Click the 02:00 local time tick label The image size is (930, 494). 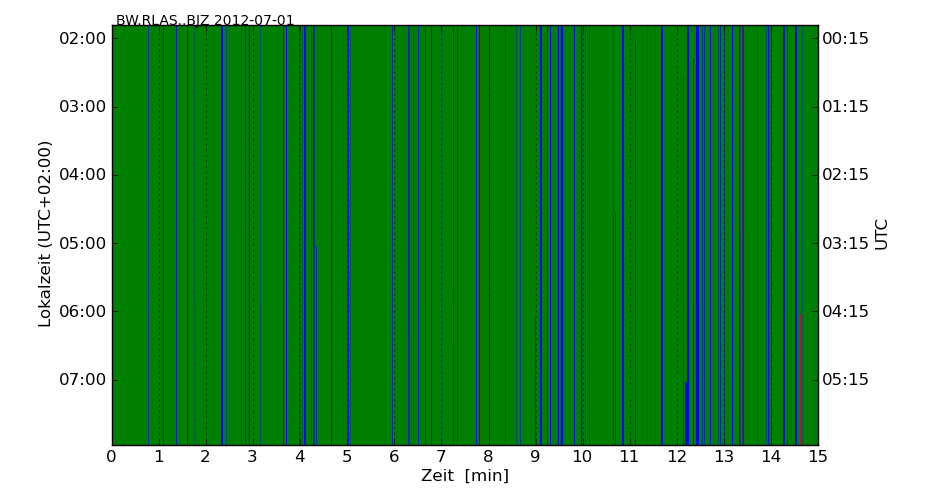point(82,39)
